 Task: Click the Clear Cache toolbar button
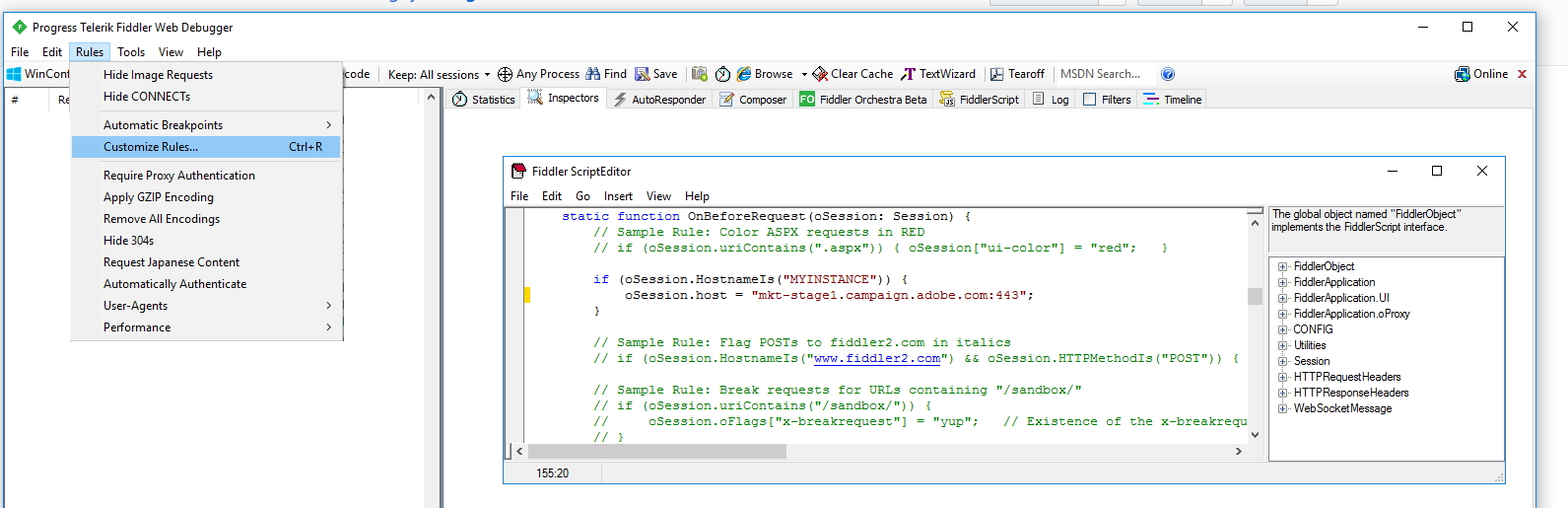tap(852, 74)
